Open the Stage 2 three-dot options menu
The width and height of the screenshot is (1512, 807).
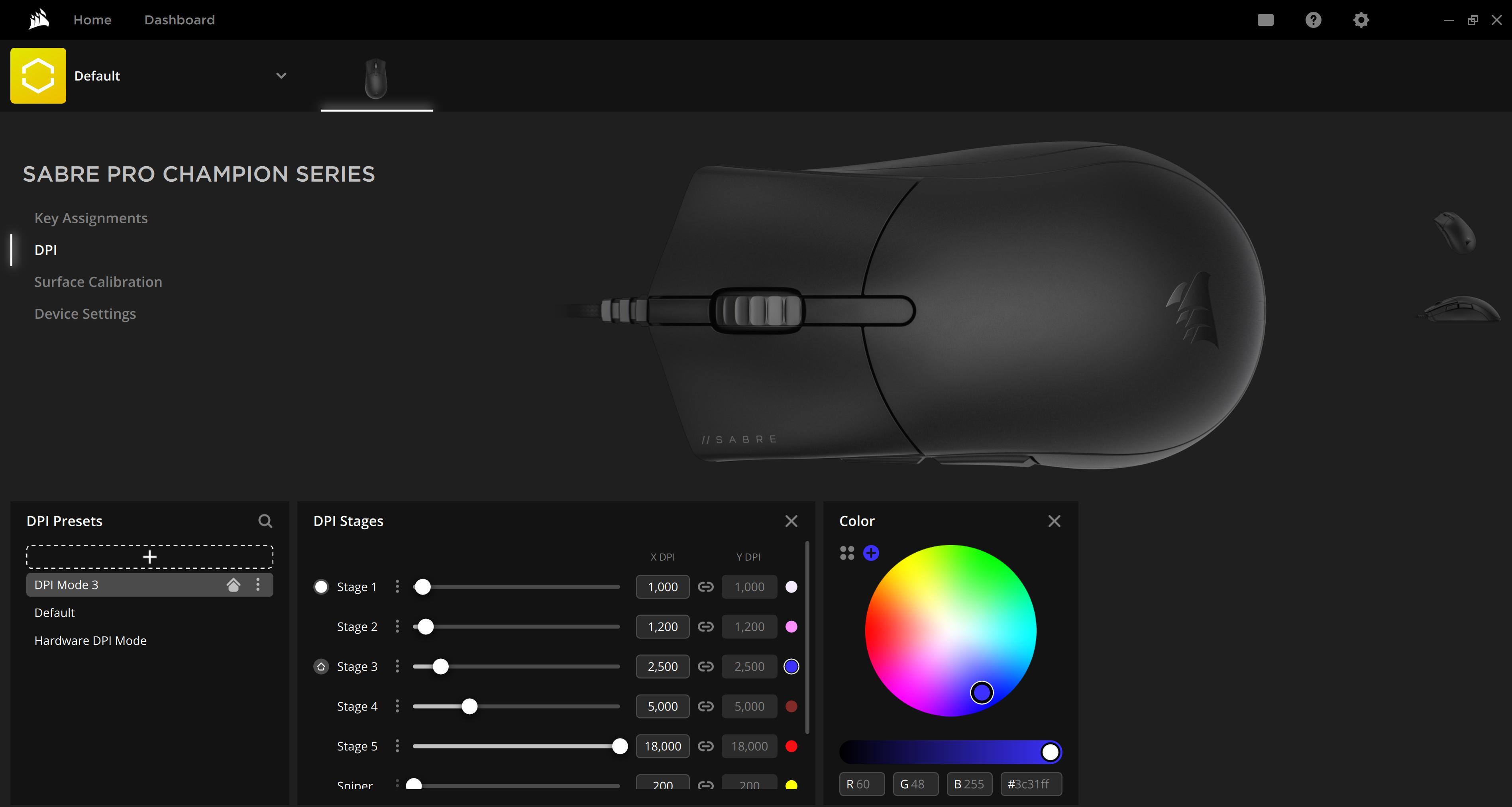(x=397, y=627)
